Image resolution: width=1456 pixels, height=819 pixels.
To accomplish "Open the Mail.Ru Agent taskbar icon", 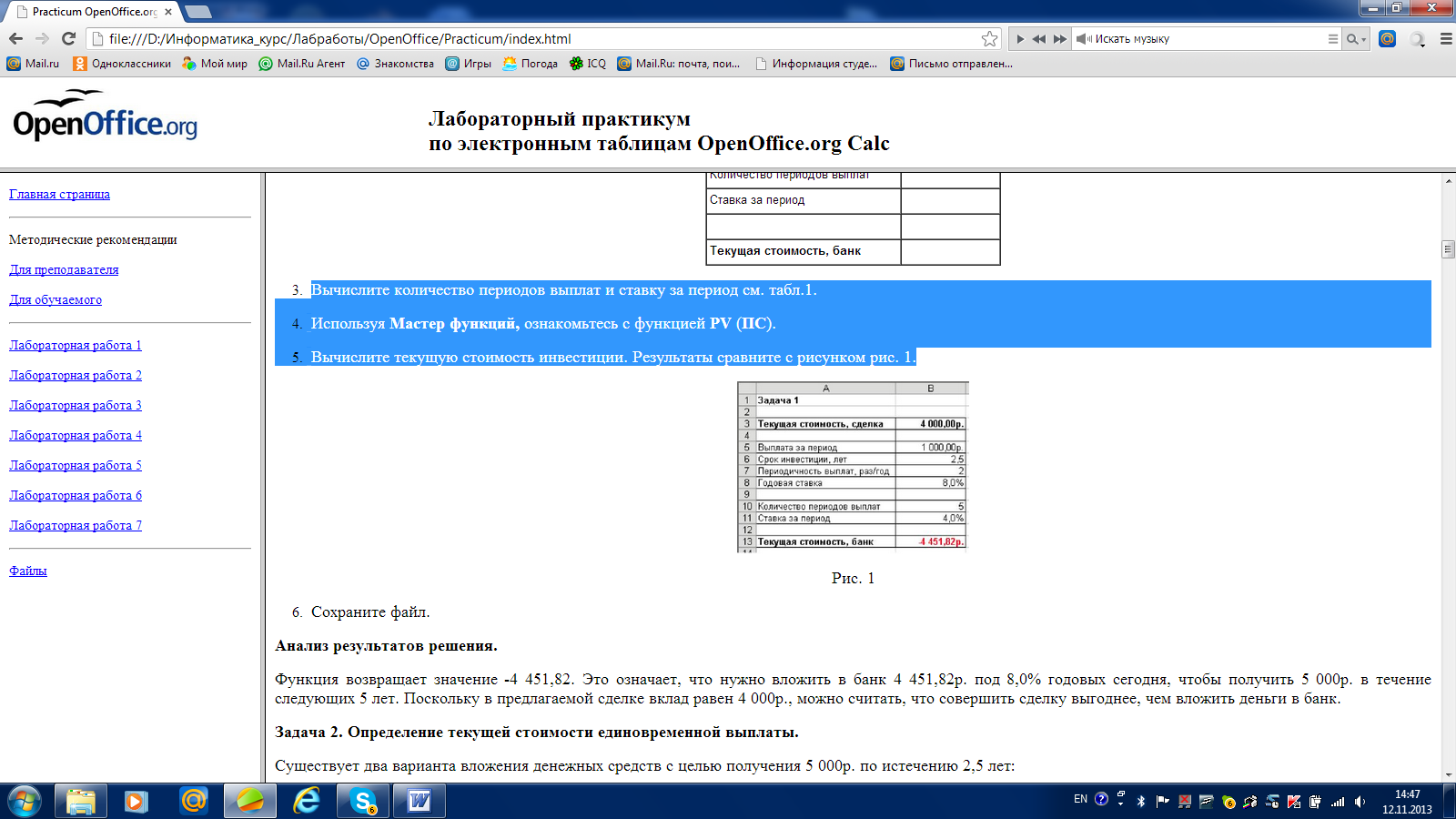I will tap(193, 801).
